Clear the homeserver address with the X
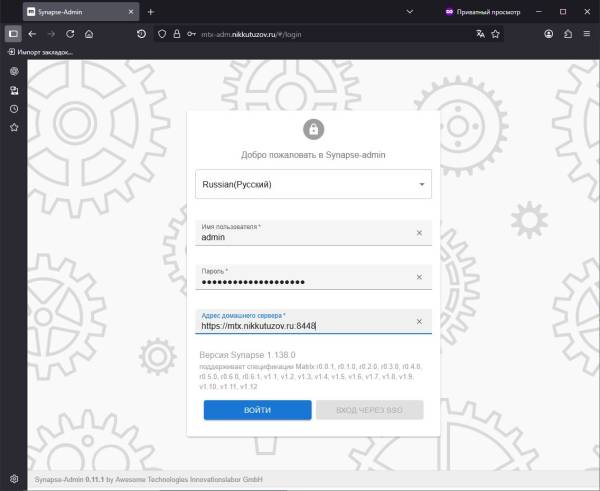The height and width of the screenshot is (491, 600). click(419, 321)
